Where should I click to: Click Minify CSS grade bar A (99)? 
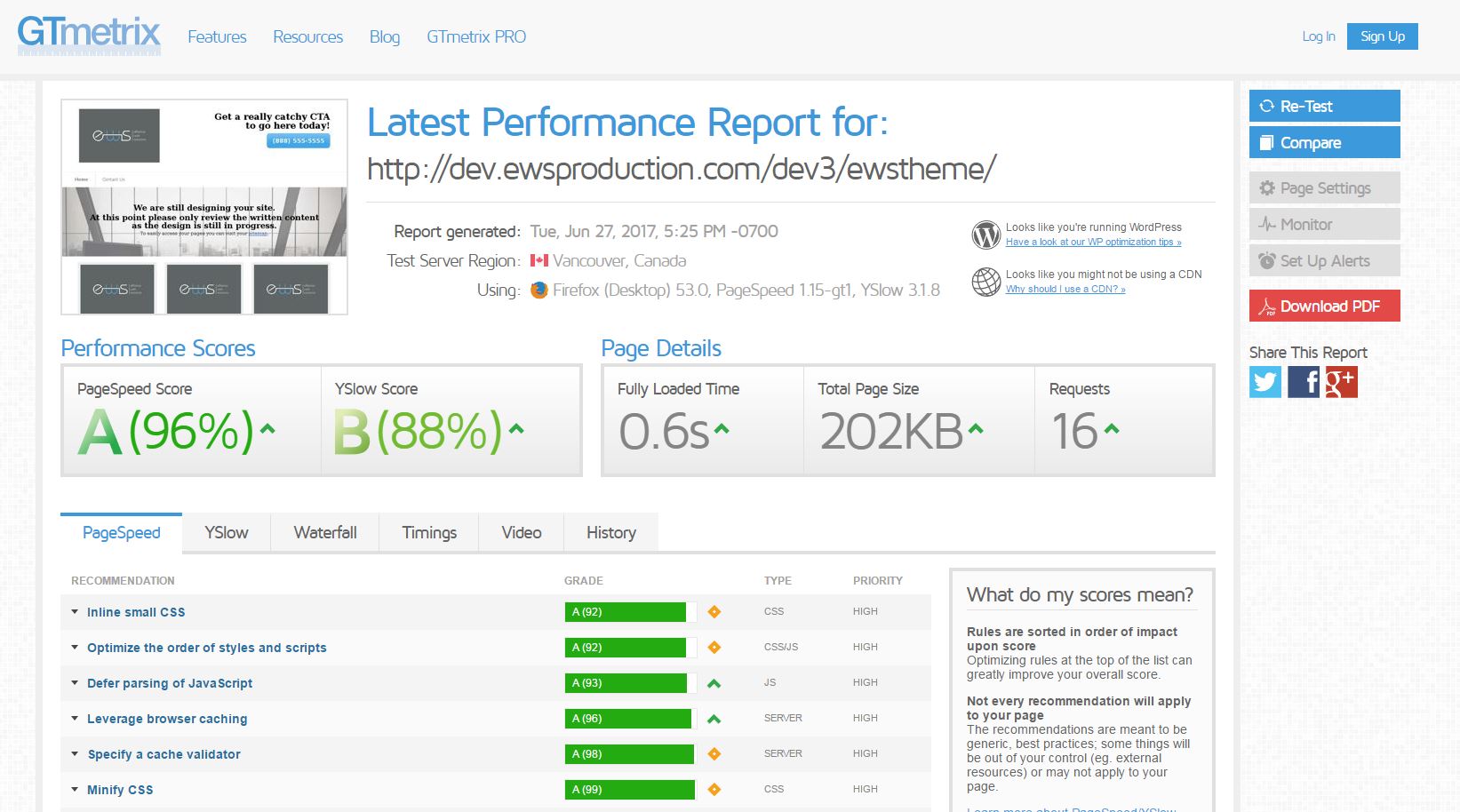(x=630, y=789)
